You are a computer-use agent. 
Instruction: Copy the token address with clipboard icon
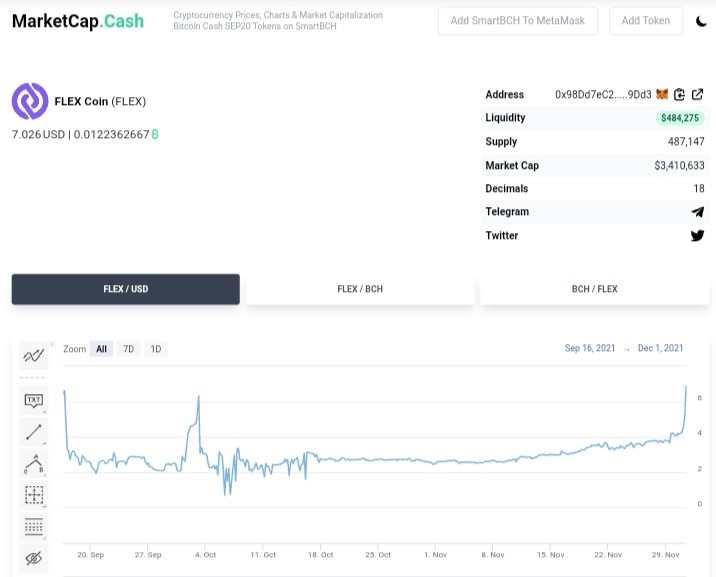pos(679,94)
